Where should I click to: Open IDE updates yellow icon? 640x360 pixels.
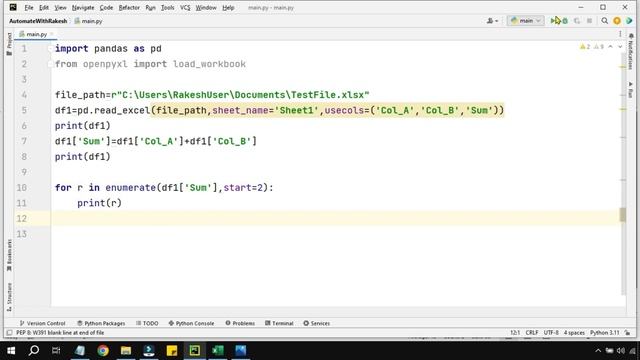coord(617,20)
